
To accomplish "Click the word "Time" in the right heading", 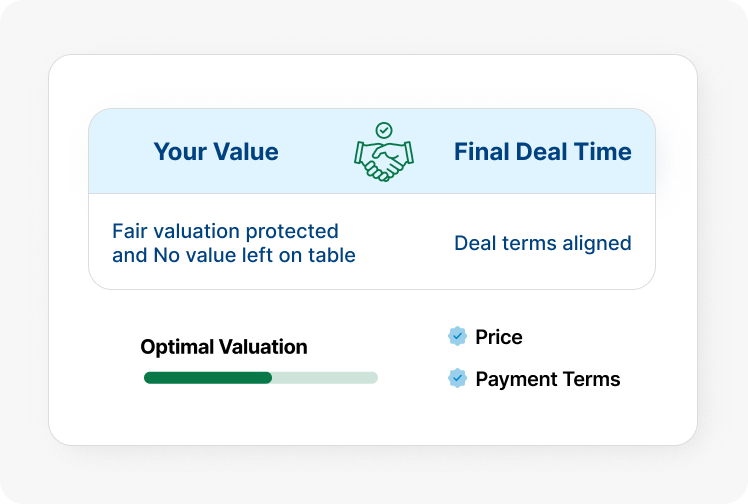I will coord(604,152).
